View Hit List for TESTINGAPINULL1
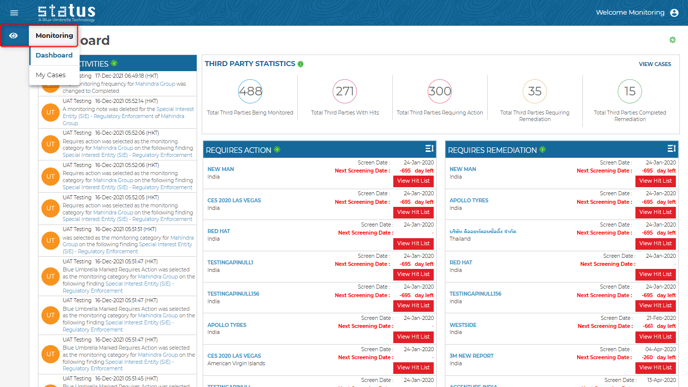The width and height of the screenshot is (688, 387). pos(413,274)
